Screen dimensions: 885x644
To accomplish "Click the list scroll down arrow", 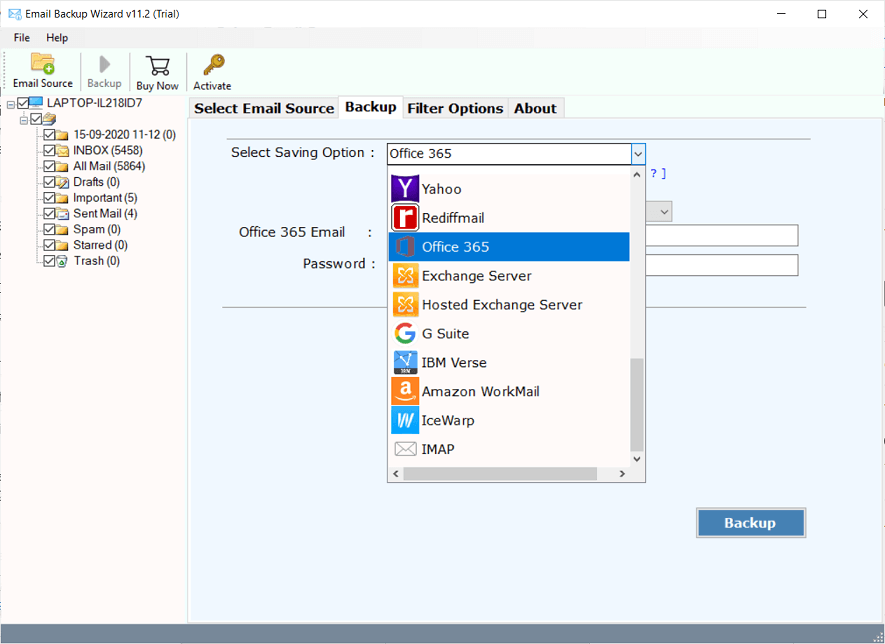I will (637, 459).
